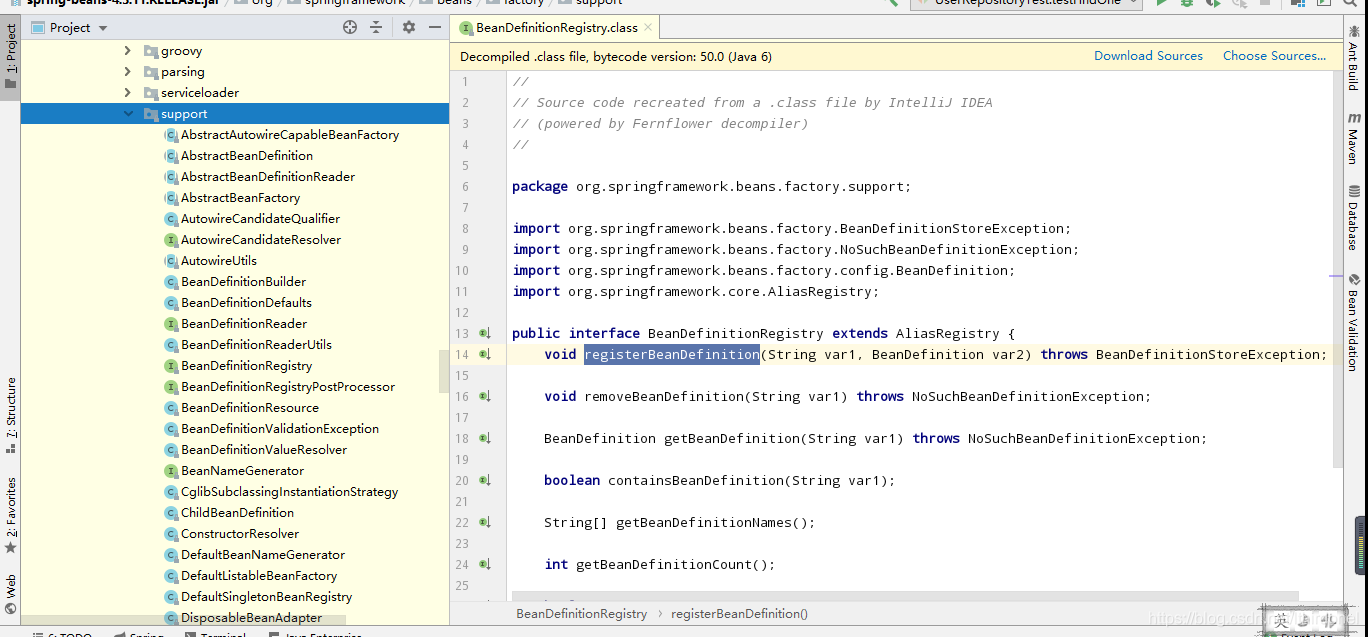This screenshot has width=1368, height=637.
Task: Open the Maven tool window
Action: (1354, 137)
